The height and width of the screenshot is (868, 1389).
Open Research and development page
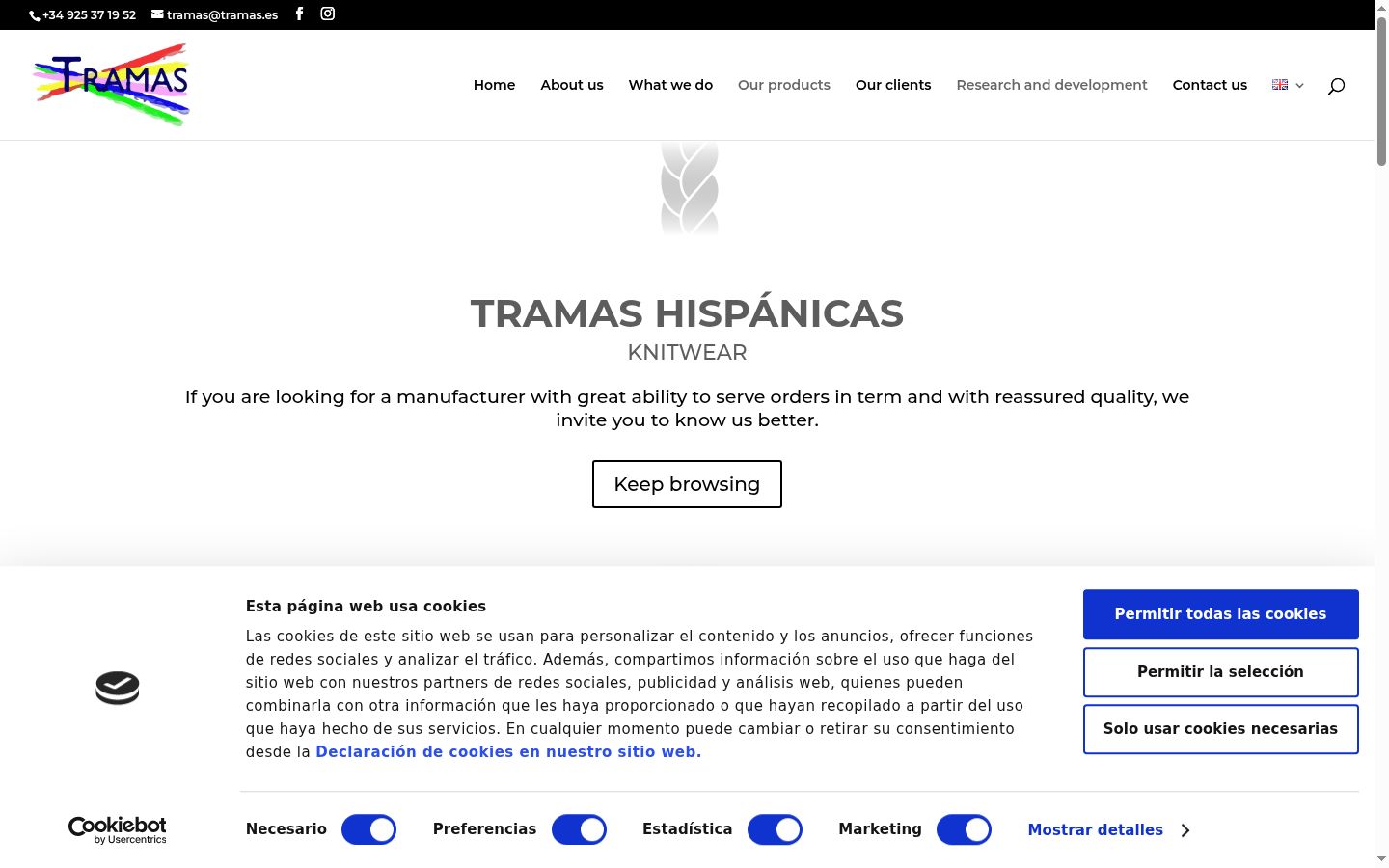[1051, 85]
